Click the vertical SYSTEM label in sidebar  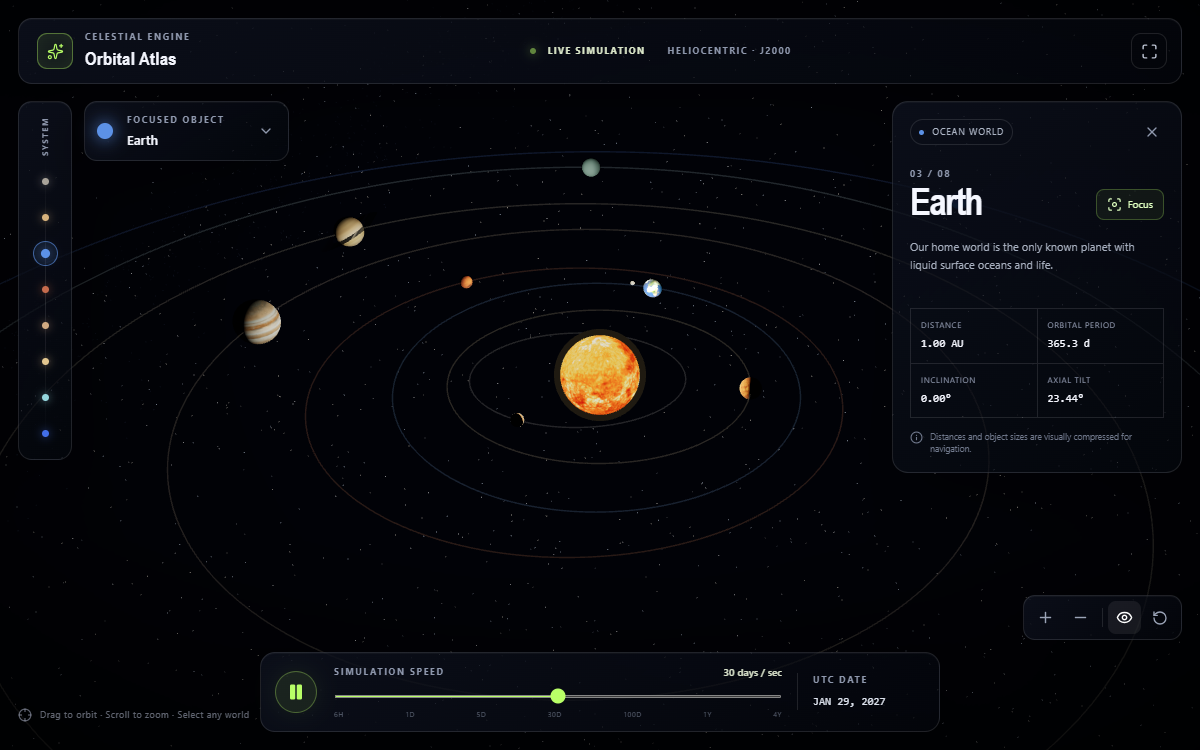(45, 138)
